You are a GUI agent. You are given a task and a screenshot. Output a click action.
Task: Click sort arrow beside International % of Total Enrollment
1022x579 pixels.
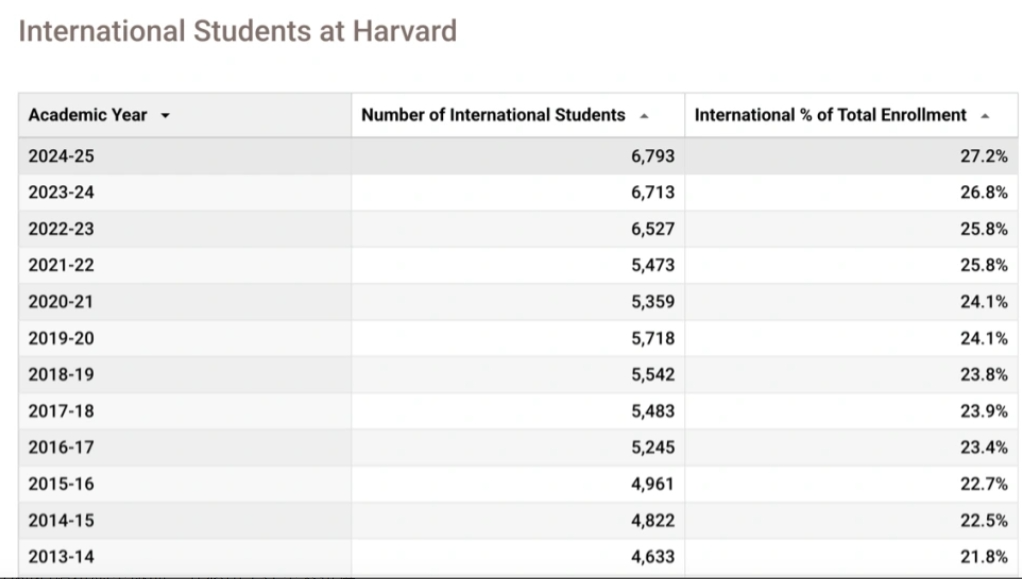pyautogui.click(x=985, y=116)
